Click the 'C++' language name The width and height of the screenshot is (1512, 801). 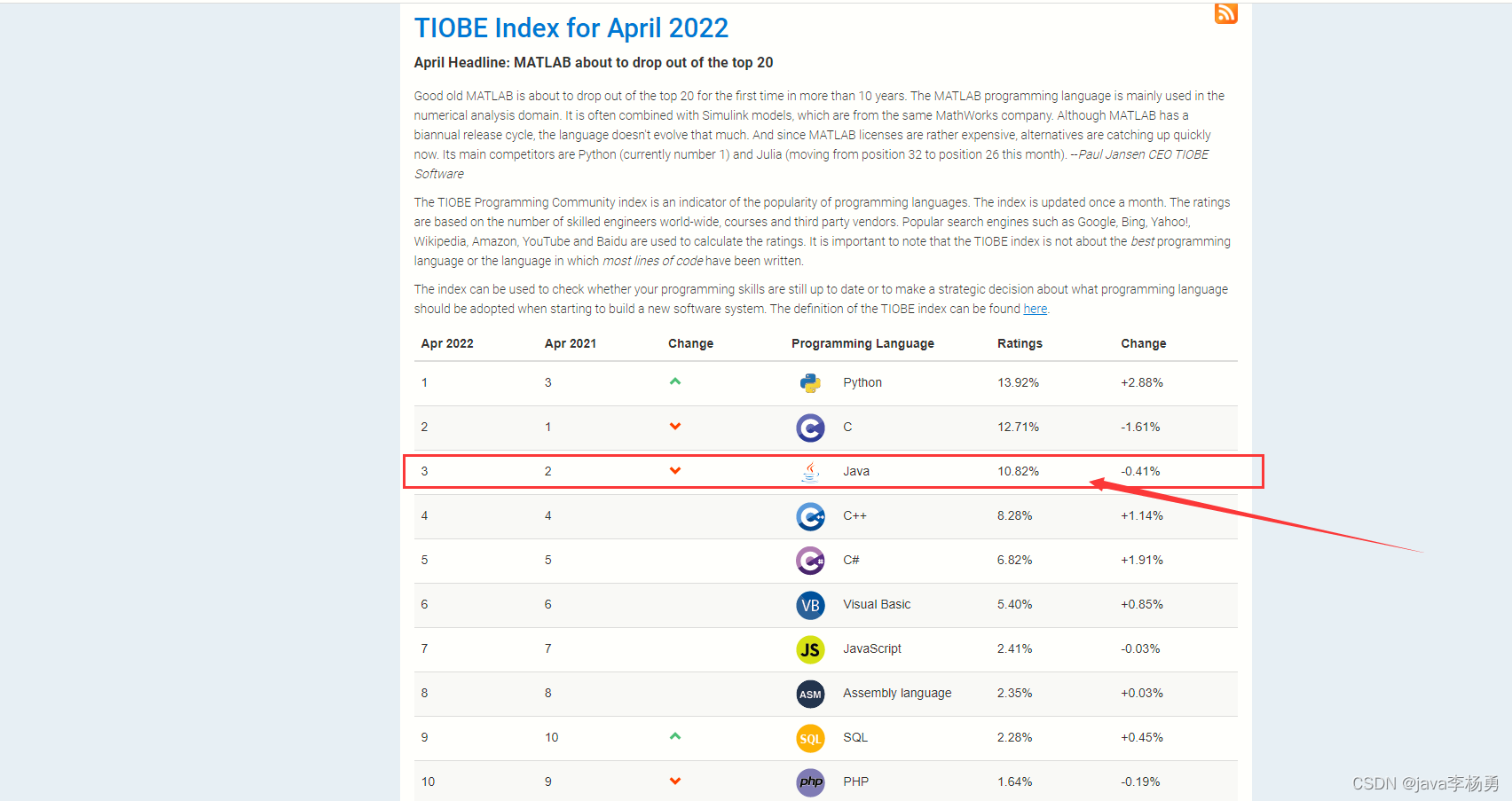point(854,515)
